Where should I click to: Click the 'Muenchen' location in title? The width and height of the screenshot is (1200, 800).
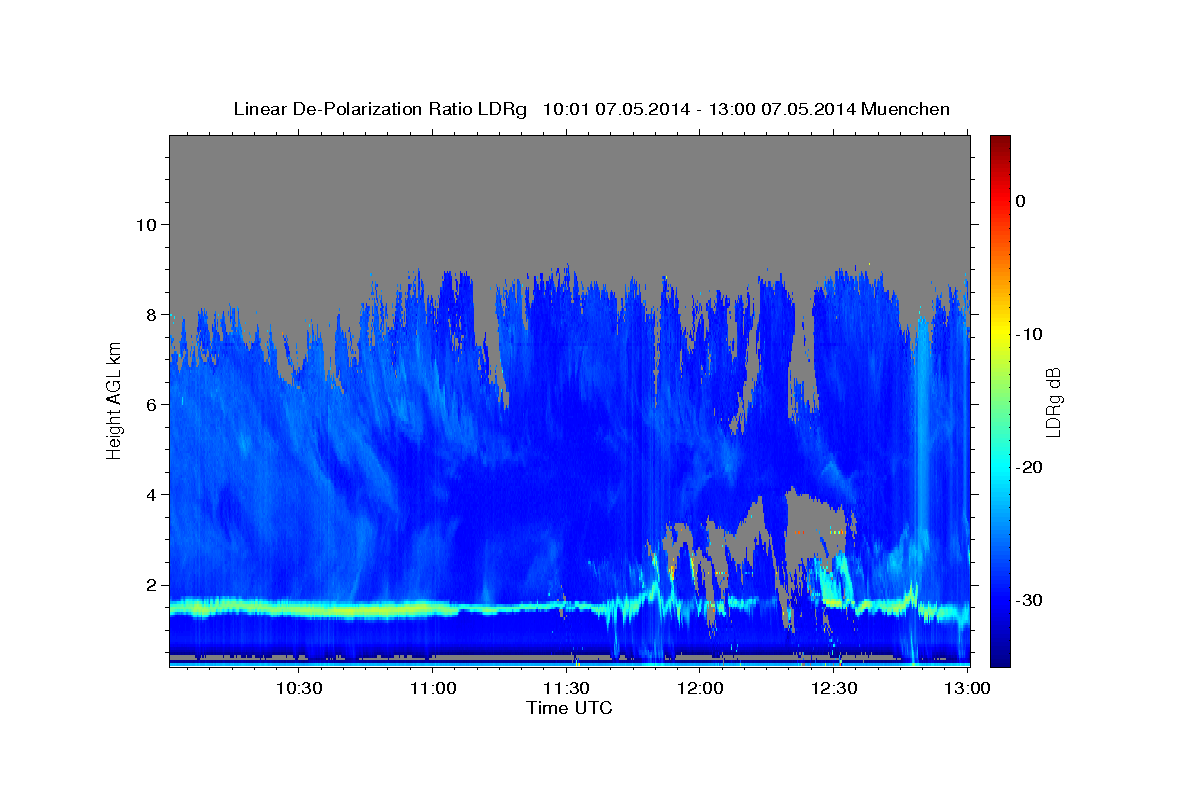coord(908,109)
